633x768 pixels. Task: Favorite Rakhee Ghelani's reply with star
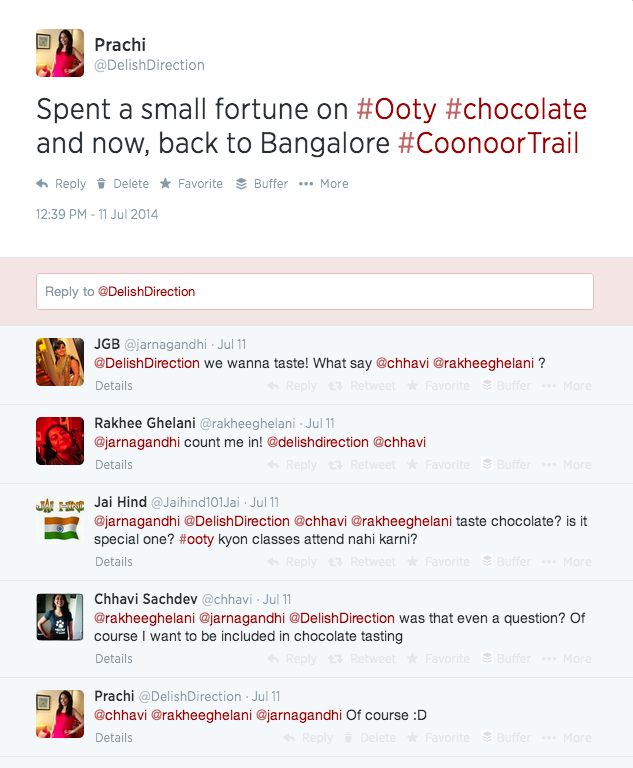click(415, 465)
